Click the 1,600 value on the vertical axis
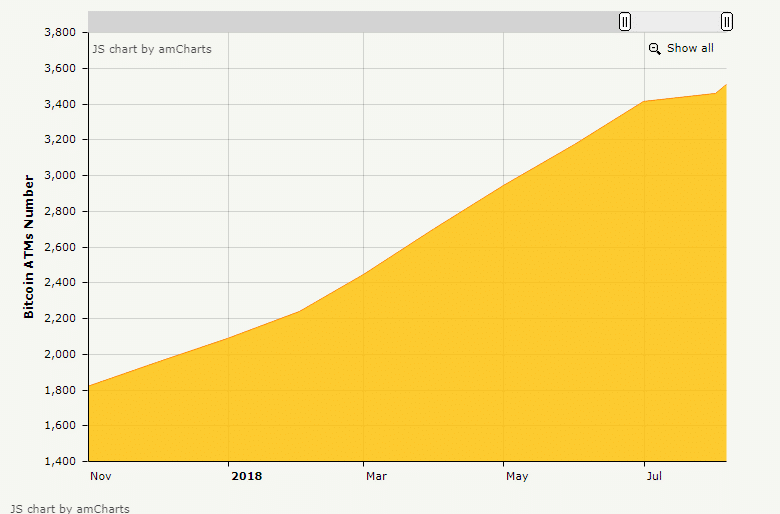The height and width of the screenshot is (514, 780). pyautogui.click(x=60, y=425)
